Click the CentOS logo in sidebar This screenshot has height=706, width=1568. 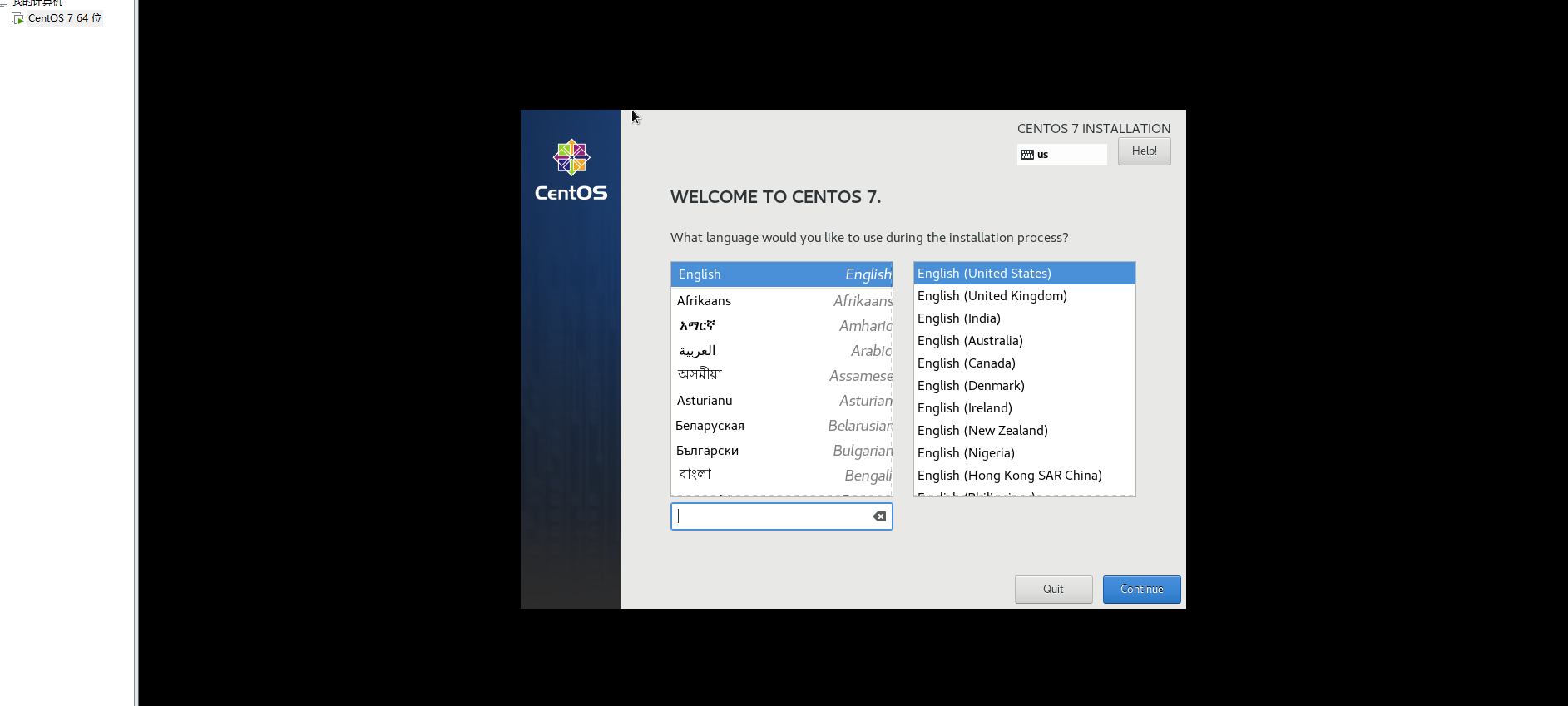pyautogui.click(x=571, y=170)
